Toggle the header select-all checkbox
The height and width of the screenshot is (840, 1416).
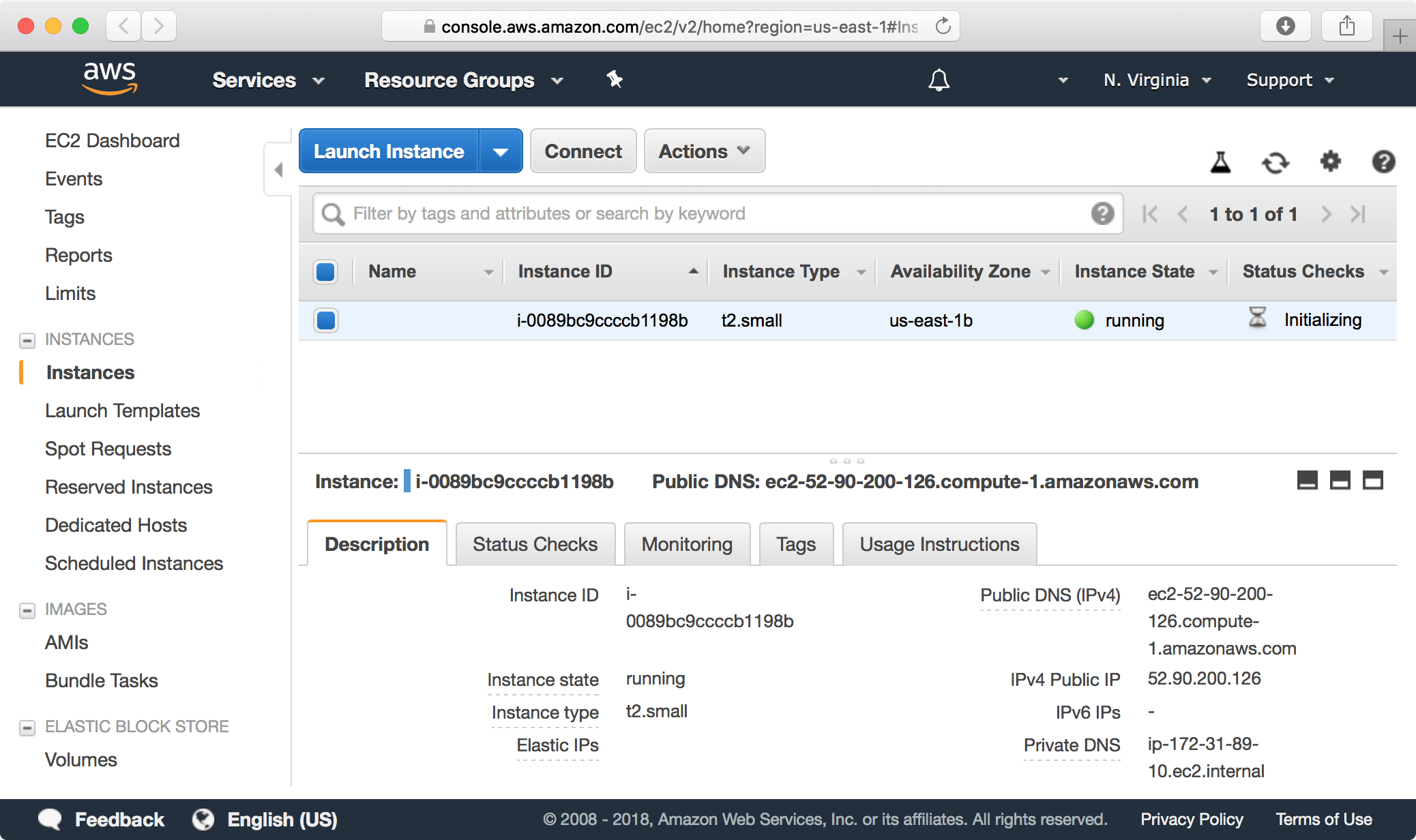click(326, 271)
